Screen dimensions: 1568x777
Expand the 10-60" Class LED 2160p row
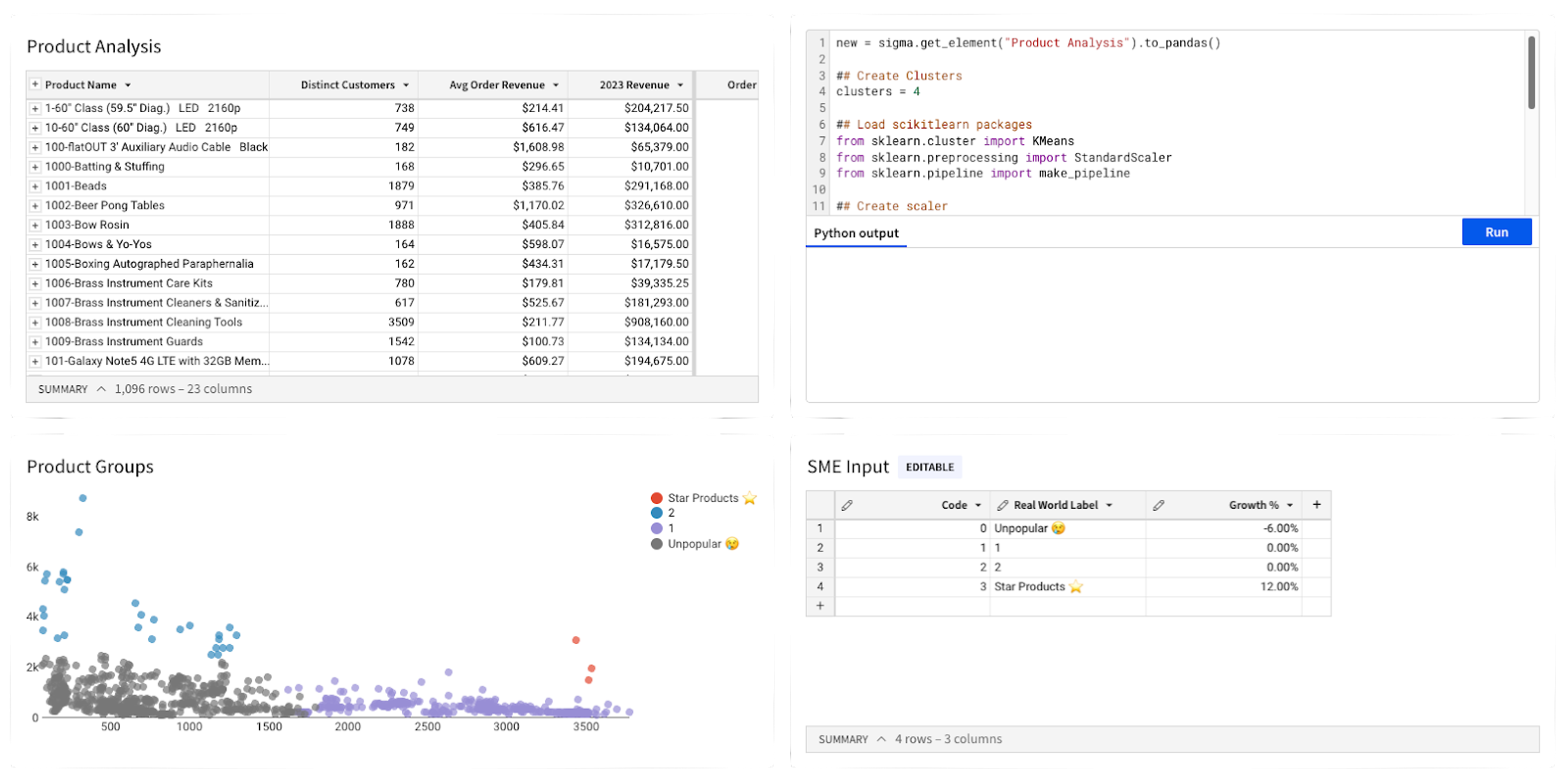coord(35,128)
